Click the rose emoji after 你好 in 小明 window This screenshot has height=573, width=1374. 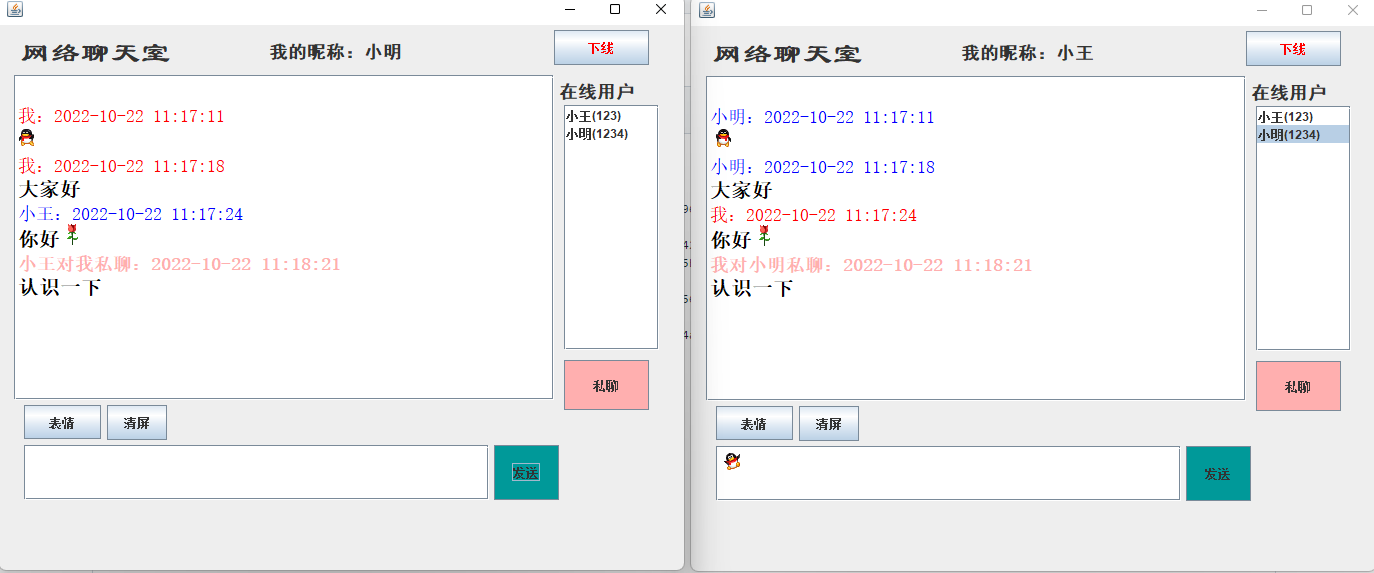click(x=72, y=236)
